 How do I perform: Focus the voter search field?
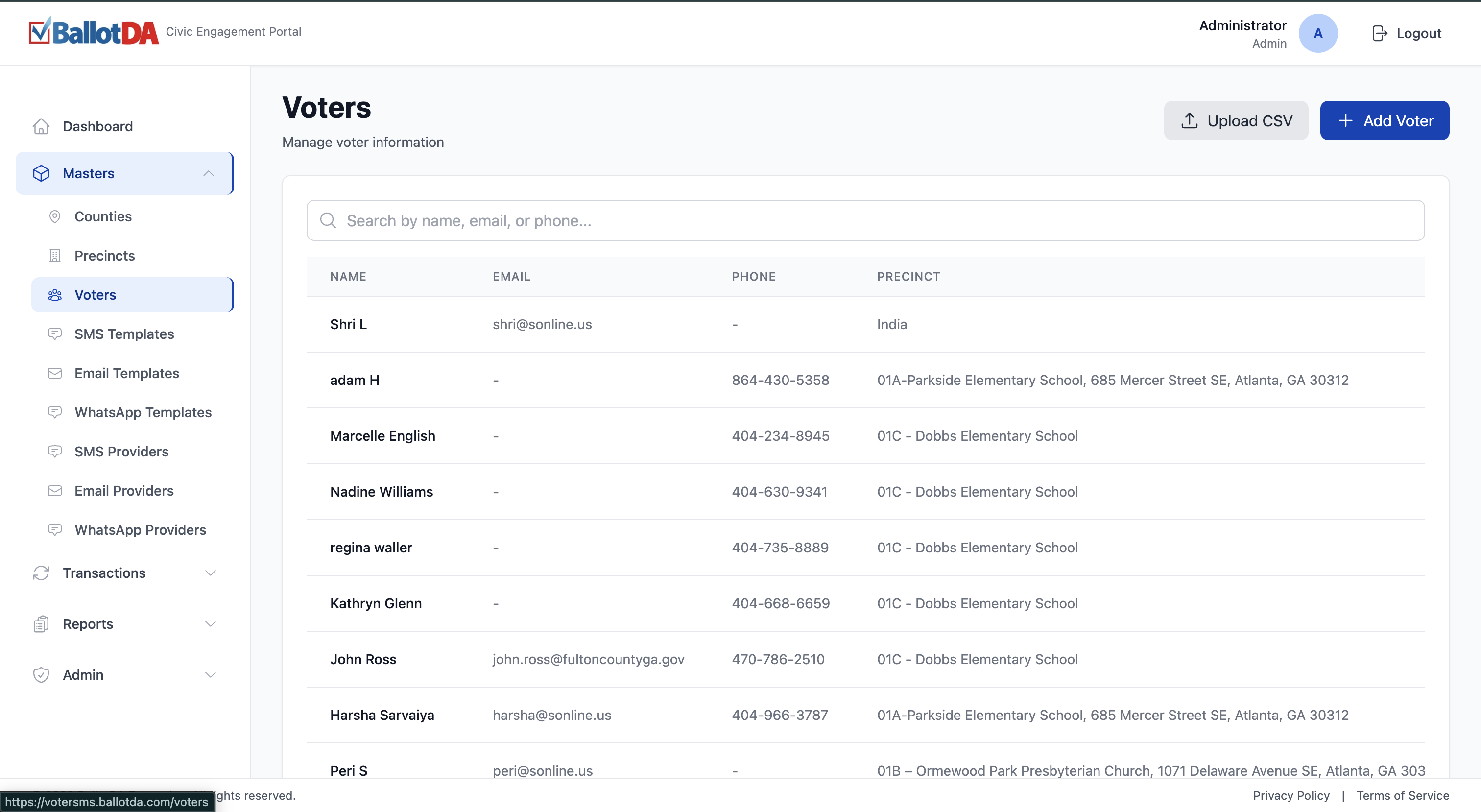tap(865, 220)
